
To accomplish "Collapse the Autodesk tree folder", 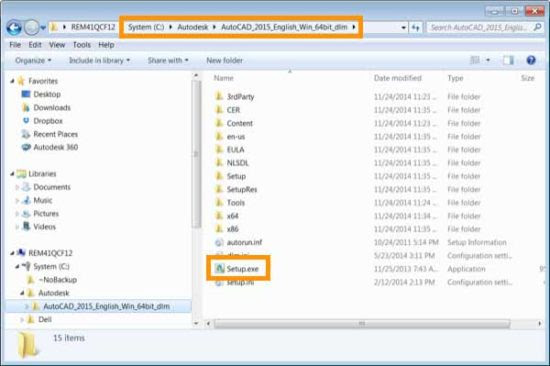I will pos(22,293).
